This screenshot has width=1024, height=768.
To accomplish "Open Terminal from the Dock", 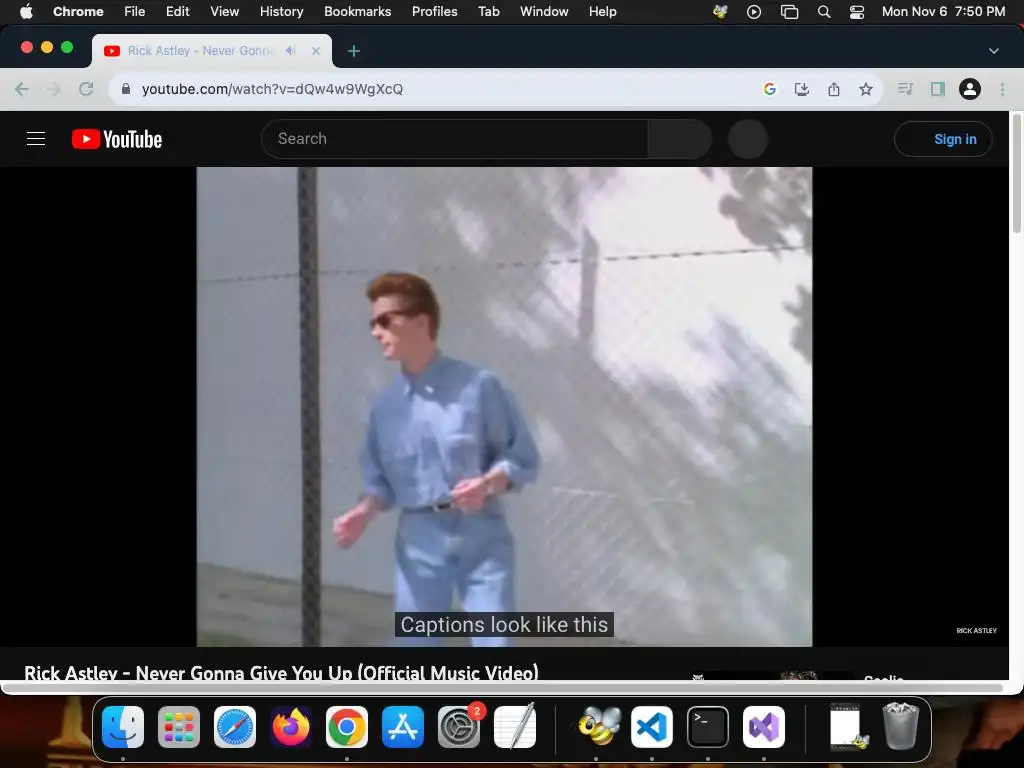I will click(708, 727).
